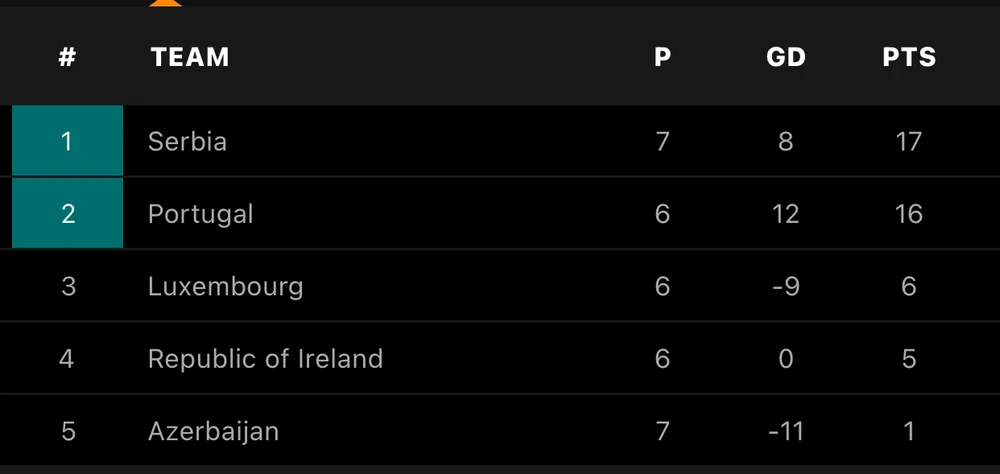The image size is (1000, 474).
Task: Click the P column header
Action: click(x=662, y=57)
